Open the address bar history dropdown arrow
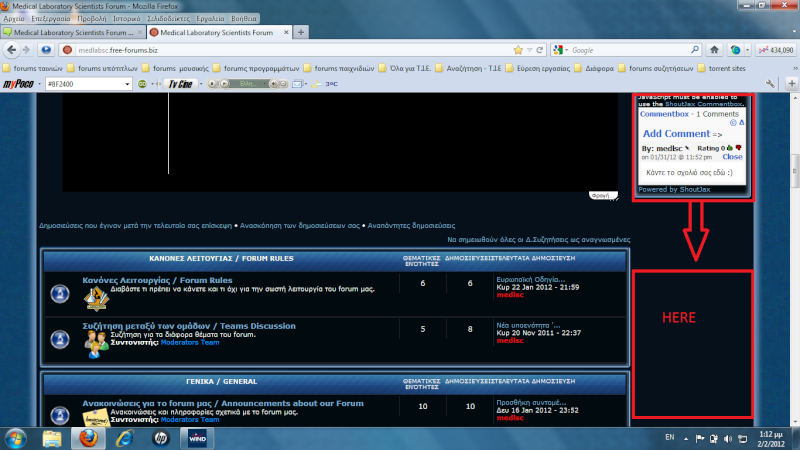This screenshot has height=450, width=800. tap(530, 50)
